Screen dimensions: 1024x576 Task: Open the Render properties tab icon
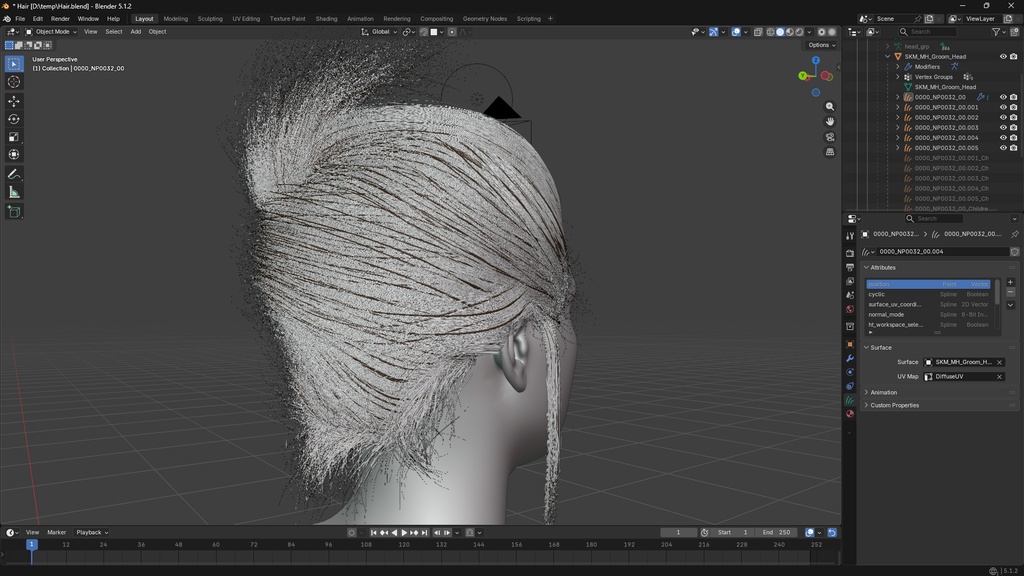tap(850, 253)
